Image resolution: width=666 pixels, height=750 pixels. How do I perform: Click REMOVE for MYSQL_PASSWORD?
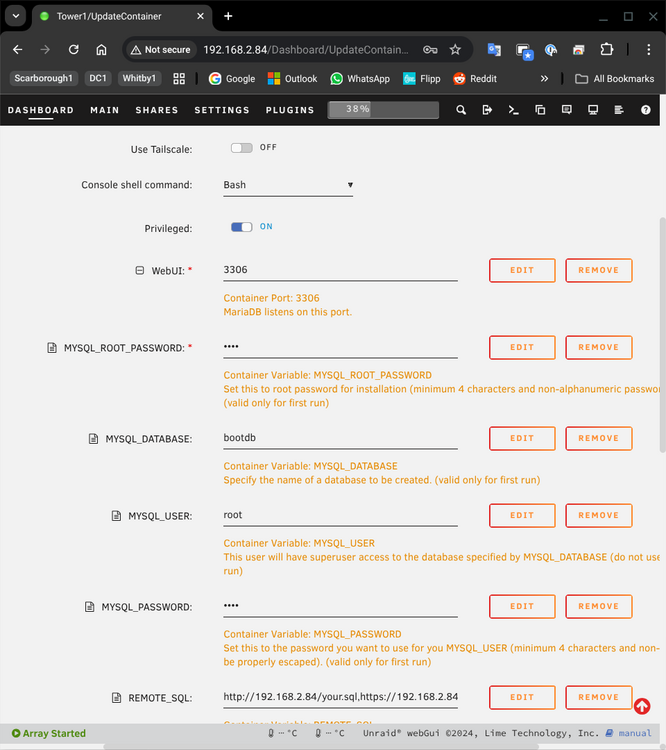[599, 606]
